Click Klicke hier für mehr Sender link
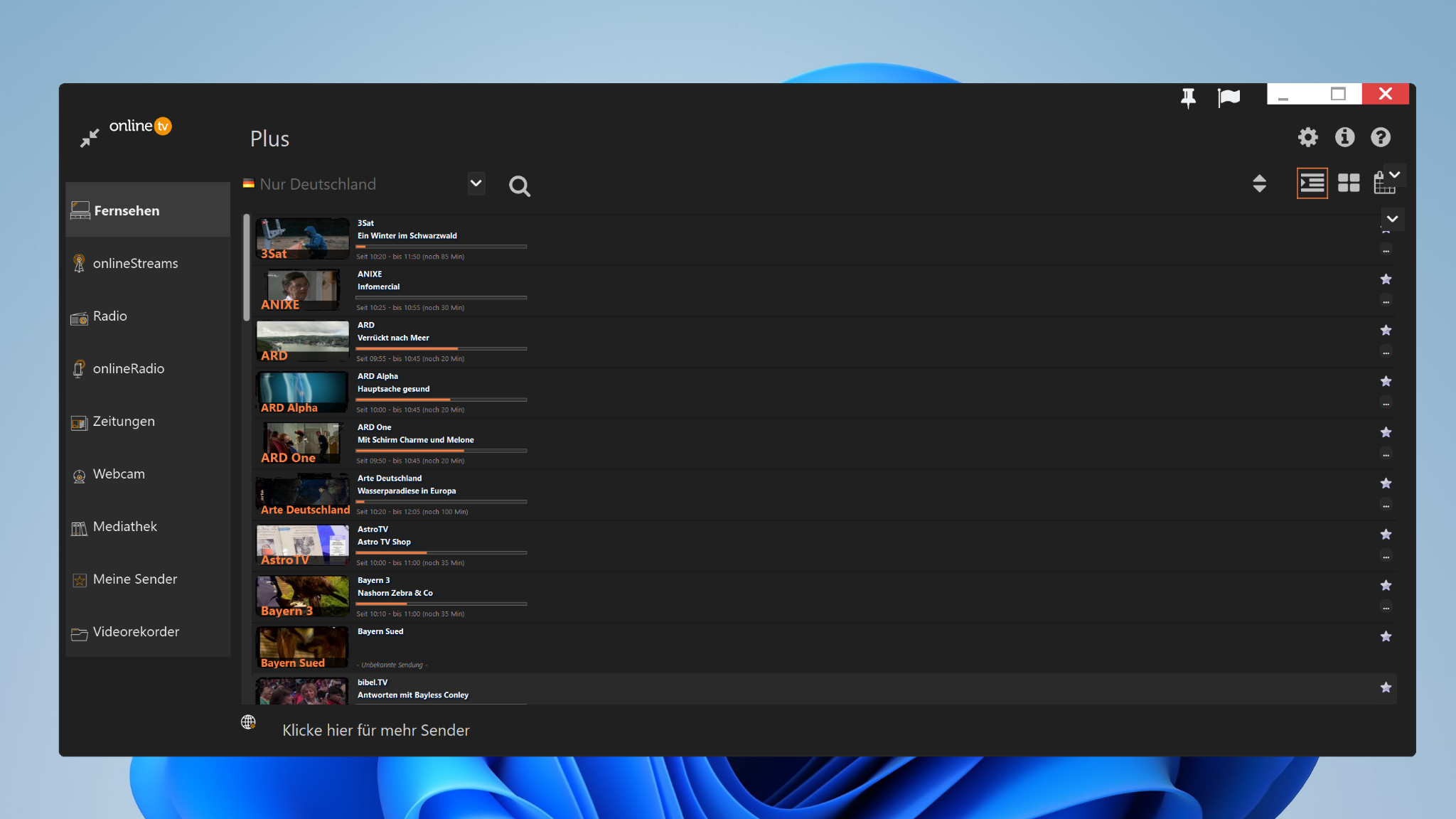 click(376, 730)
